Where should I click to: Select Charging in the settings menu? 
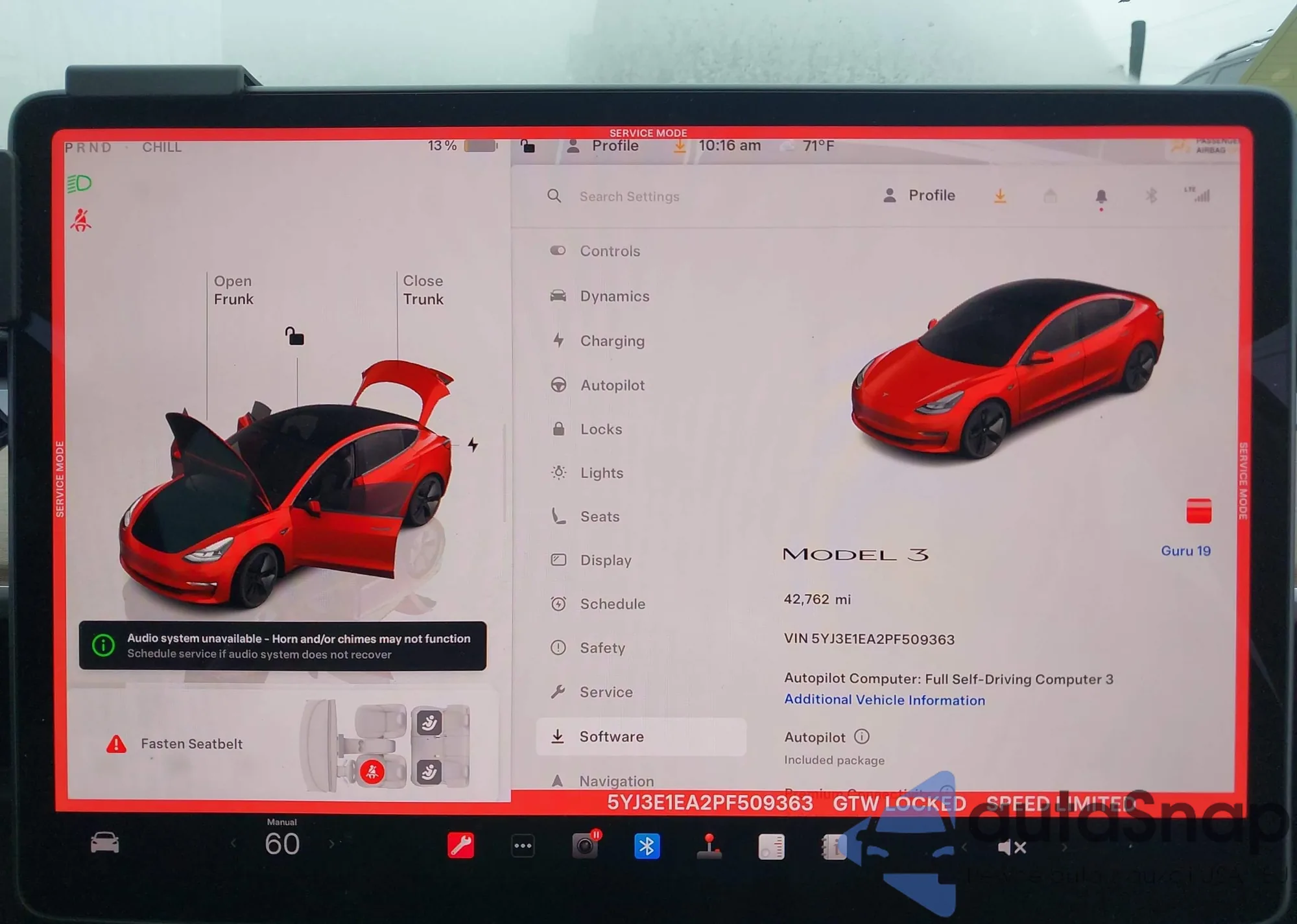(612, 341)
